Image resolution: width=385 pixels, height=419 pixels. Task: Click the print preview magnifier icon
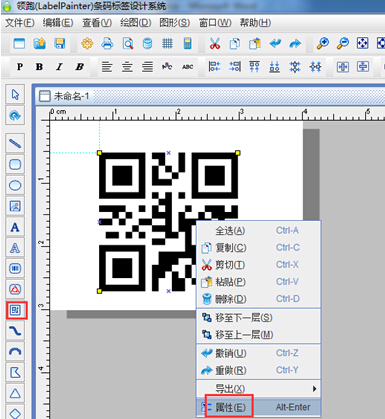(128, 44)
